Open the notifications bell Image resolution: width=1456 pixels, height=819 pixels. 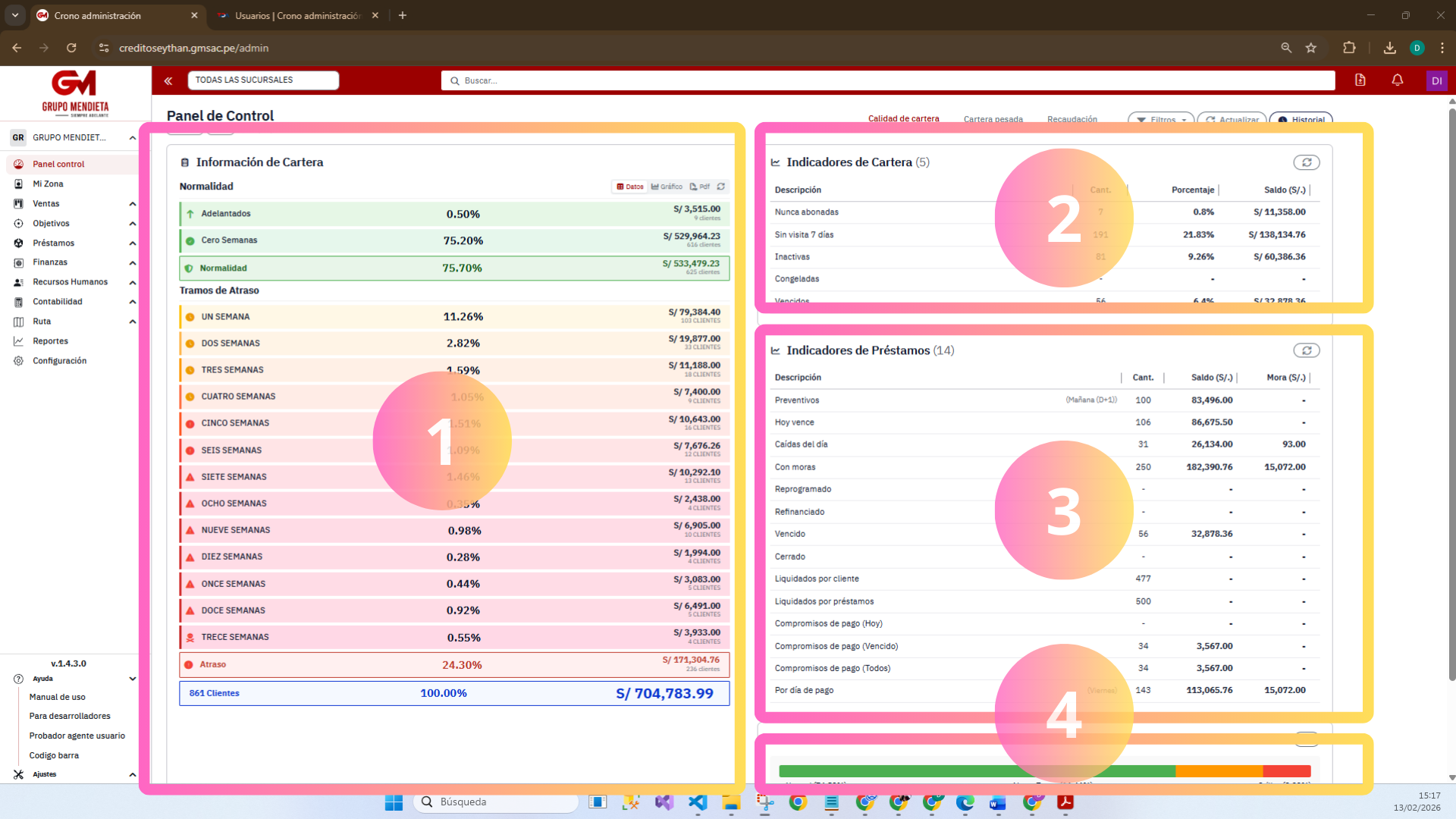point(1397,80)
